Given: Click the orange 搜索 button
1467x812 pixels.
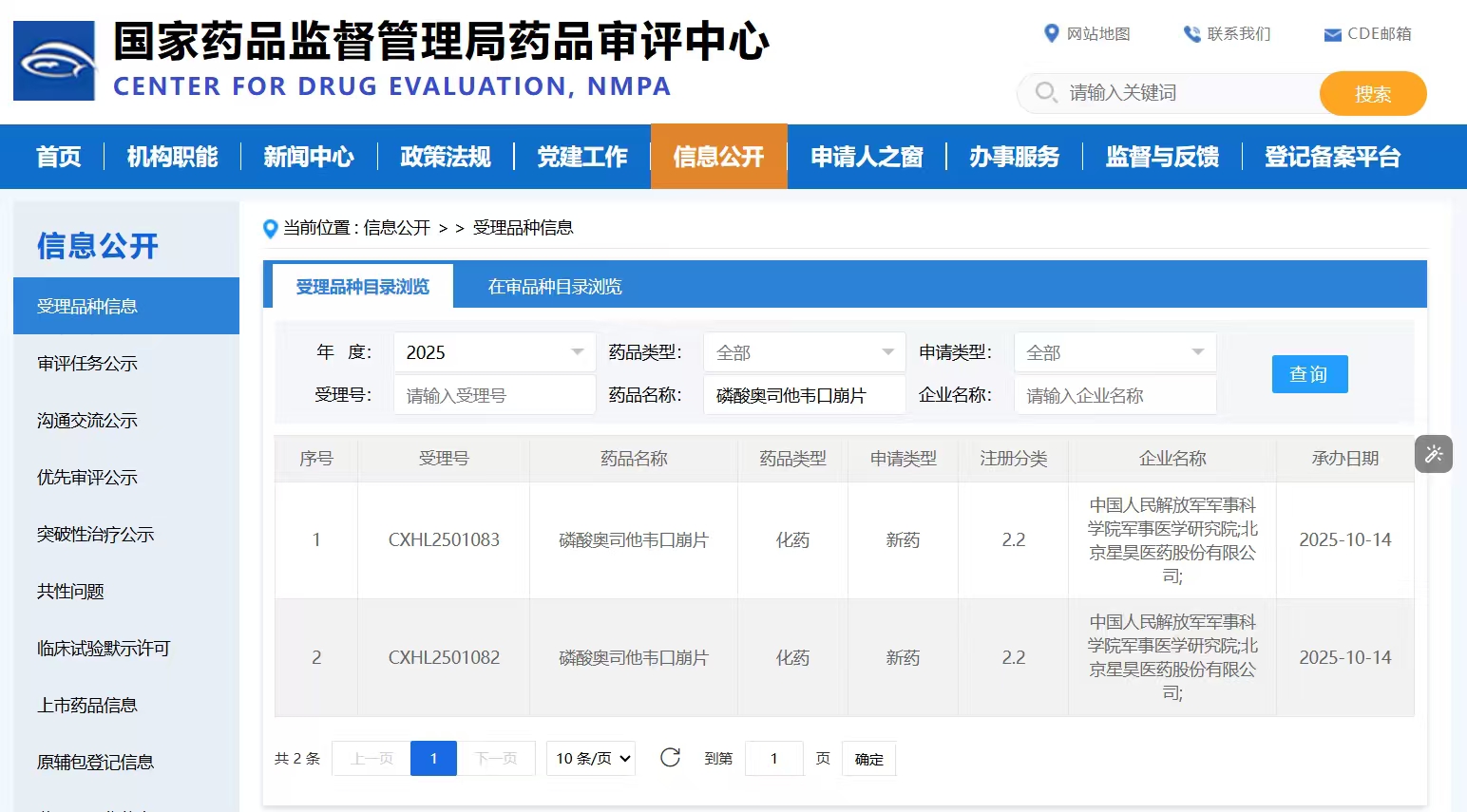Looking at the screenshot, I should click(x=1373, y=93).
